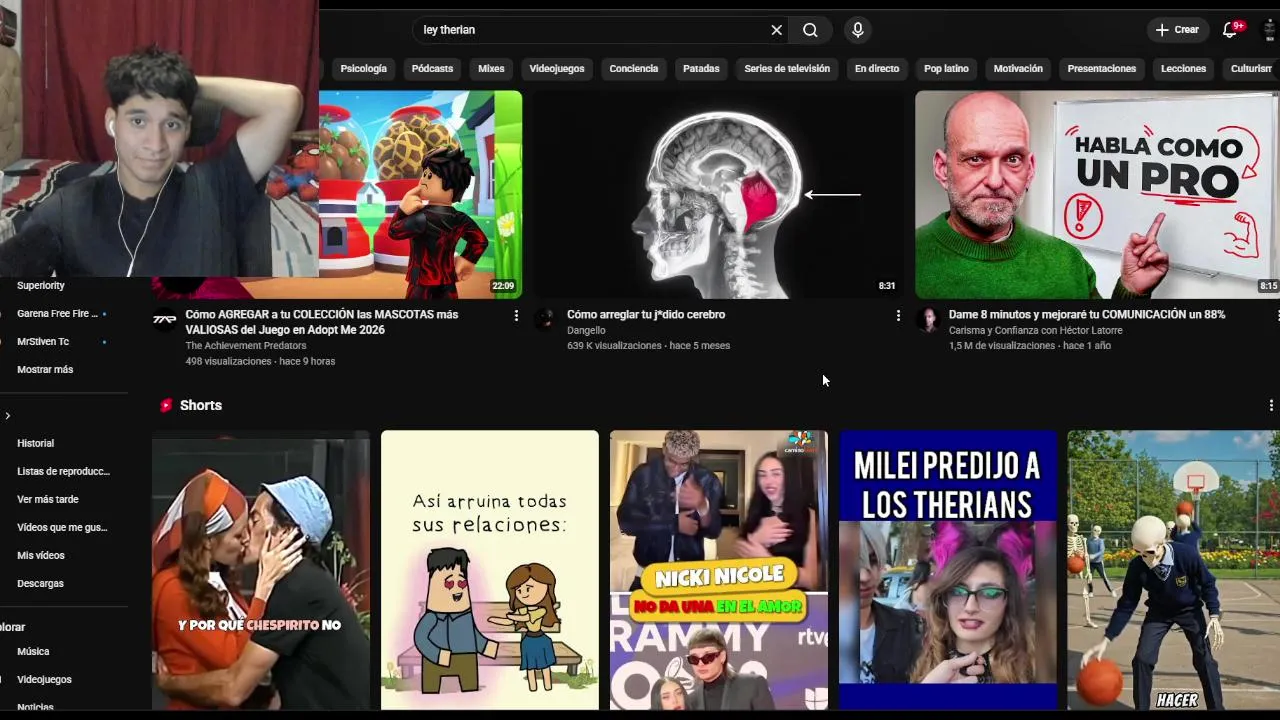The image size is (1280, 720).
Task: Open Descargas in sidebar
Action: tap(40, 583)
